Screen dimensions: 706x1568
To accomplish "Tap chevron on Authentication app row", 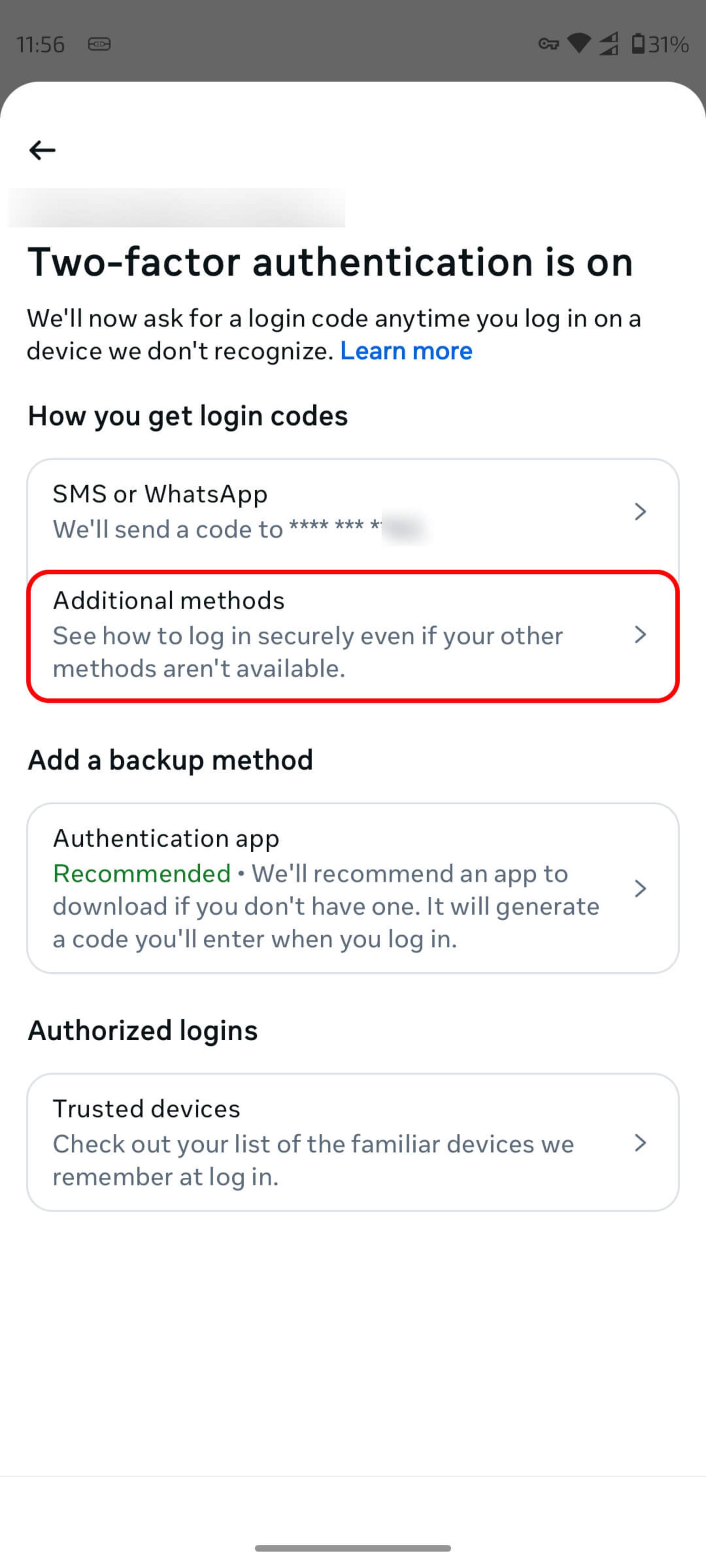I will [x=639, y=889].
